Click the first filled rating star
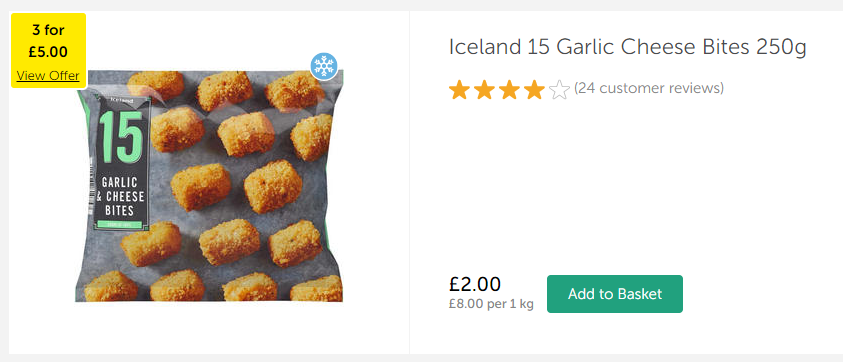 [459, 90]
